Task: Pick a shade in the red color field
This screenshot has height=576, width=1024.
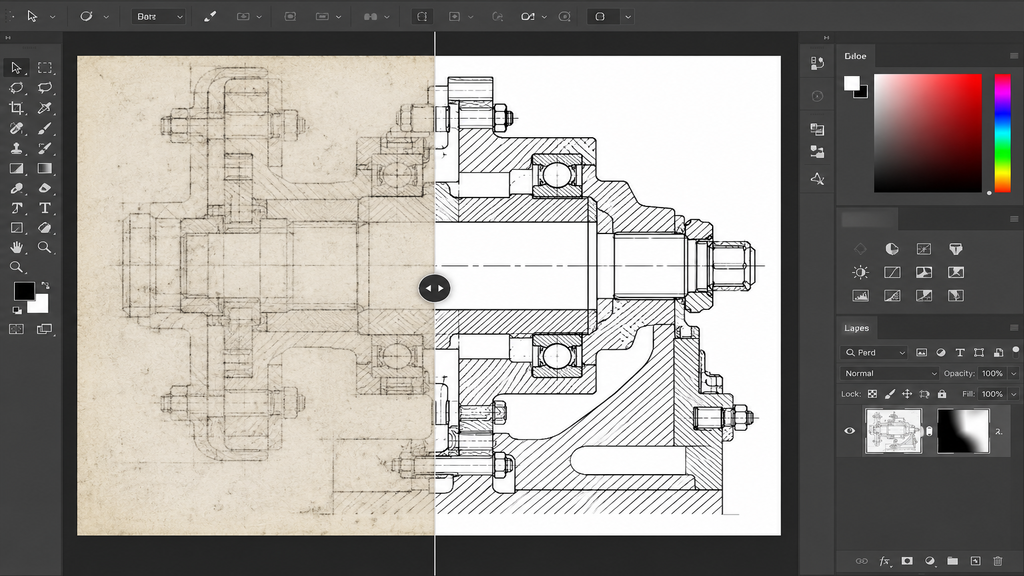Action: (x=928, y=133)
